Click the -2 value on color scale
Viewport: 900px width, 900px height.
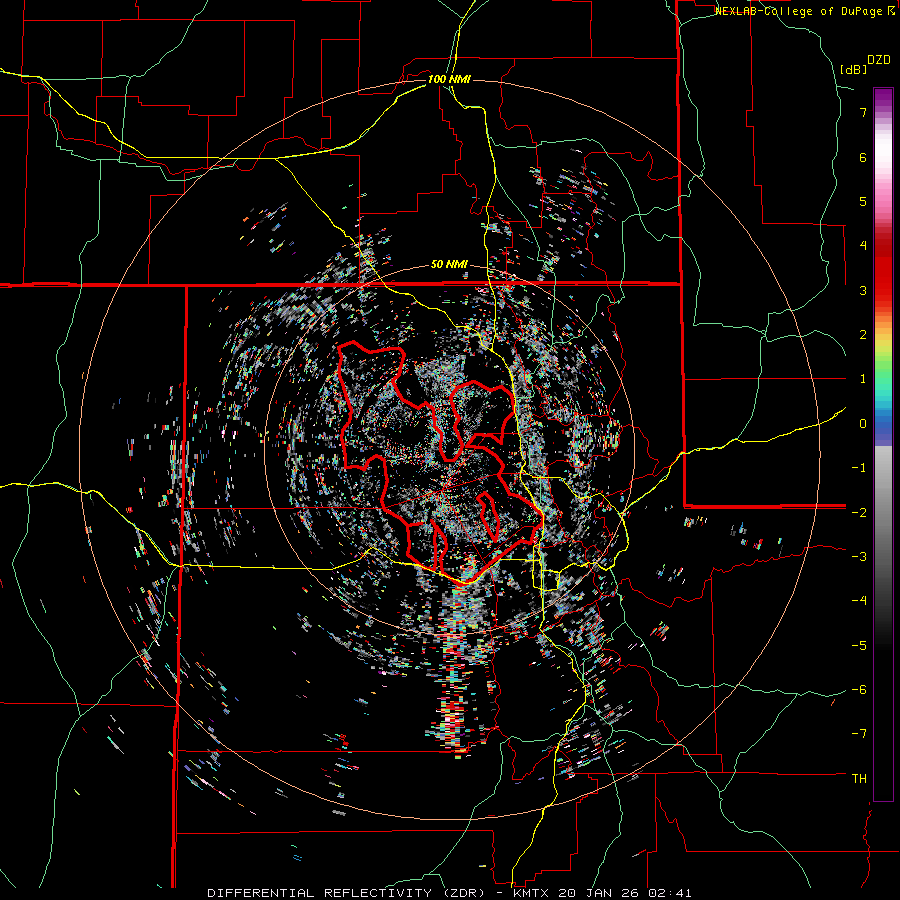pos(859,512)
